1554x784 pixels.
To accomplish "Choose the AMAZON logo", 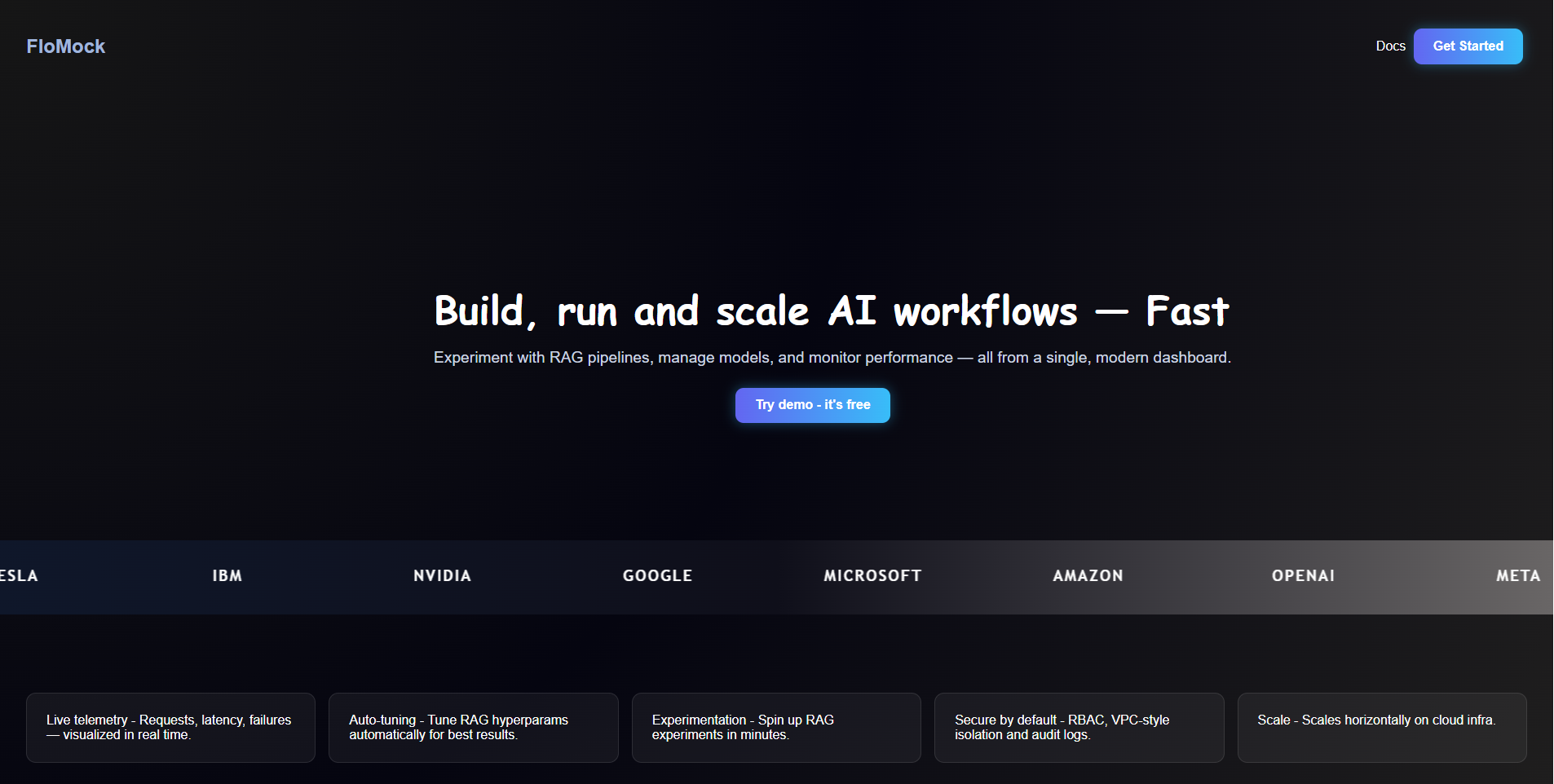I will [1088, 576].
